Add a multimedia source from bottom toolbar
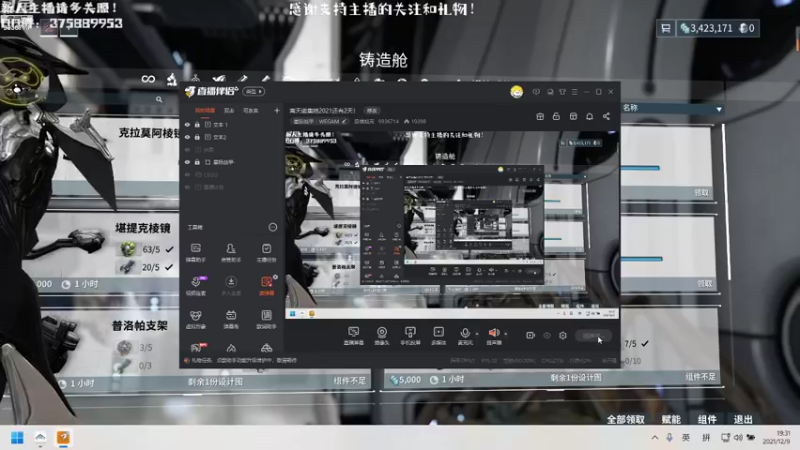800x450 pixels. (x=438, y=335)
